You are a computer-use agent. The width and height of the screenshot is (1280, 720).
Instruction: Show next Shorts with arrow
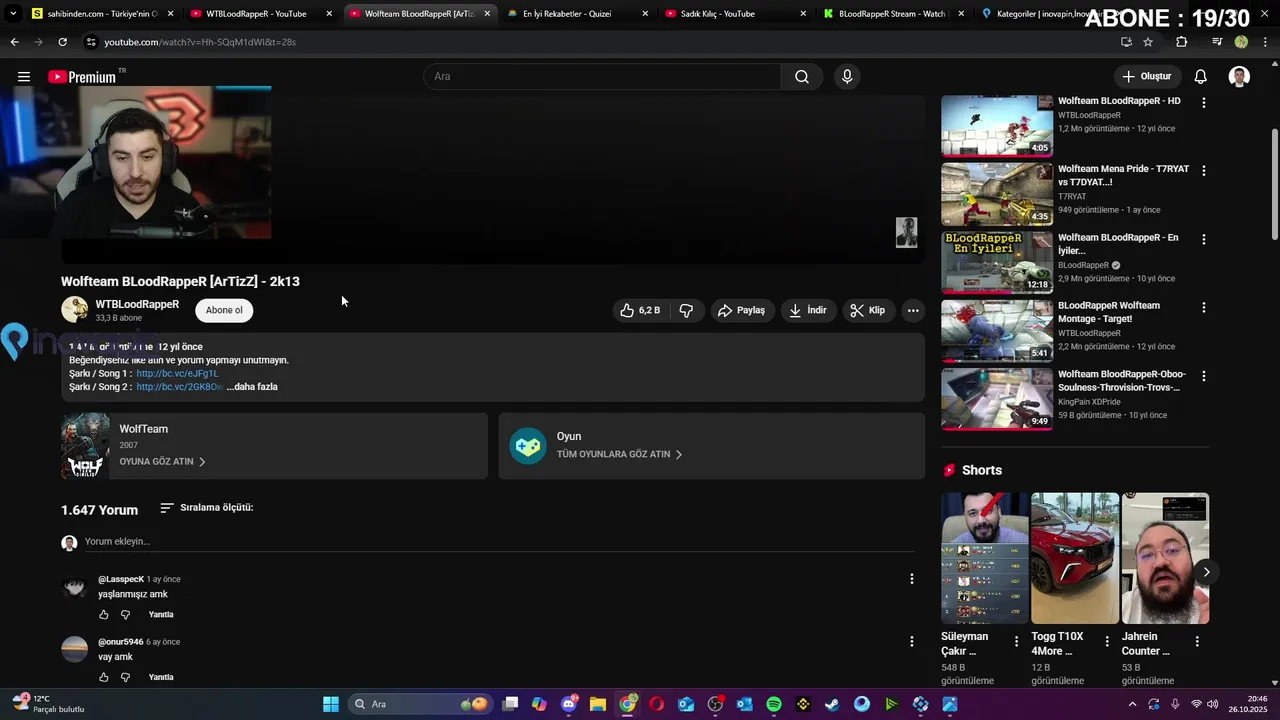[1206, 573]
